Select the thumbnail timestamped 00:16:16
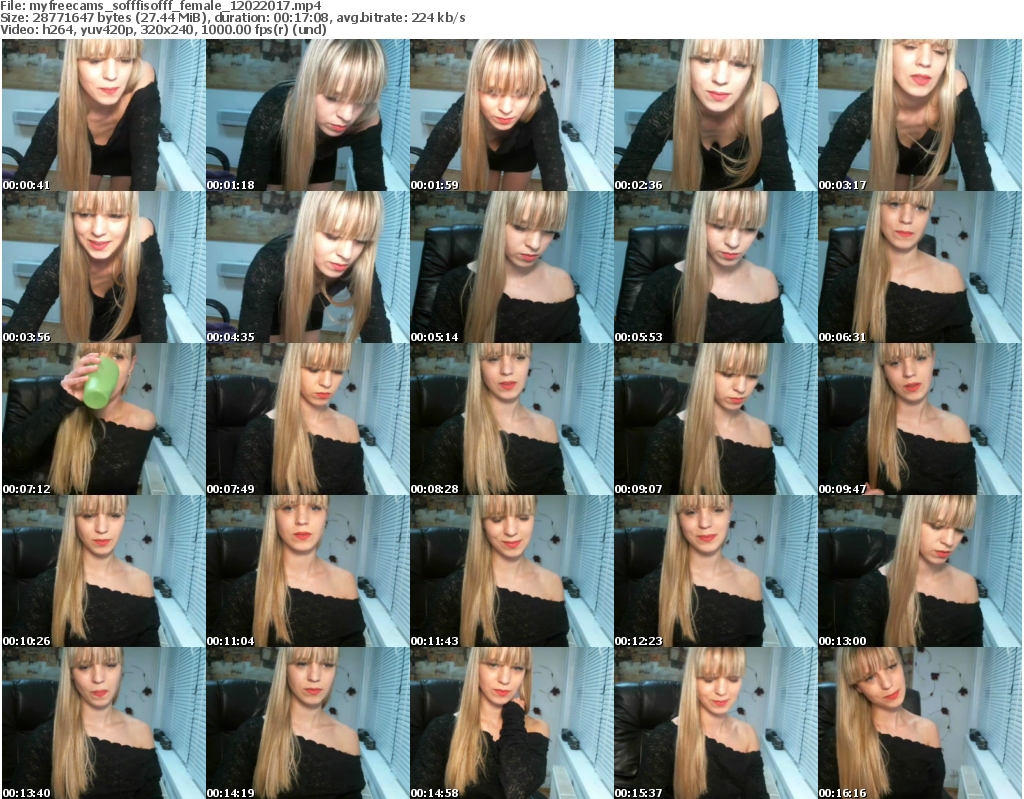The image size is (1024, 799). click(920, 723)
